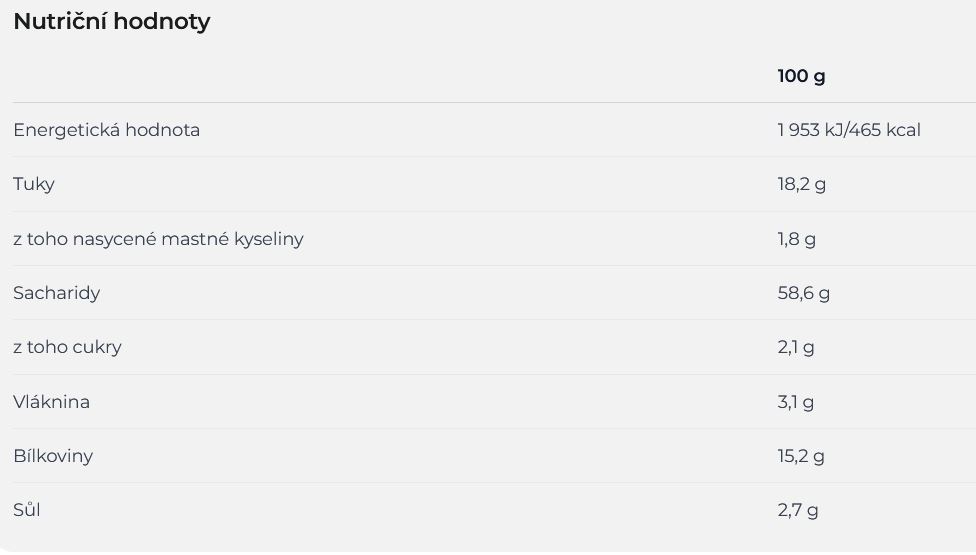
Task: Click the z toho cukry label
Action: (x=67, y=347)
